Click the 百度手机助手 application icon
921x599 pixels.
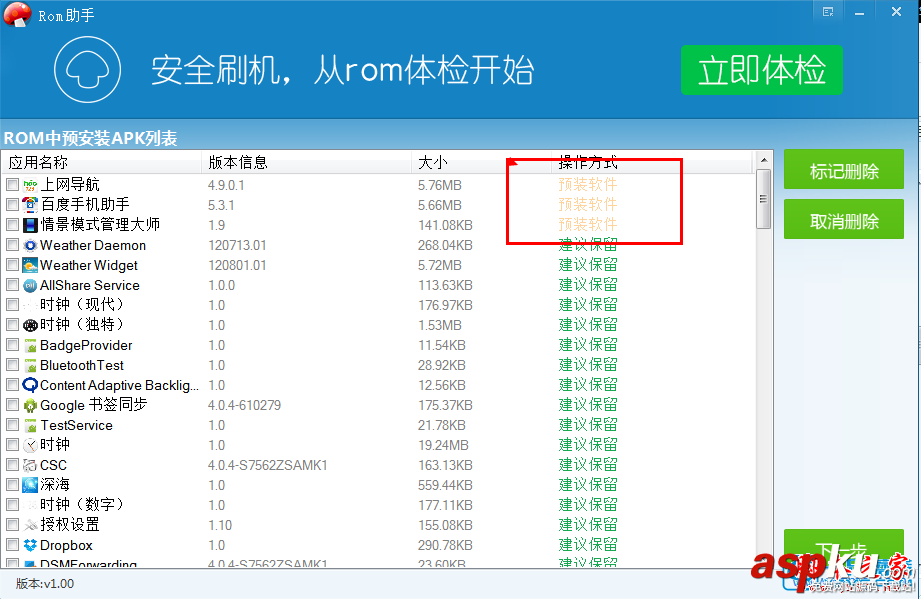30,204
